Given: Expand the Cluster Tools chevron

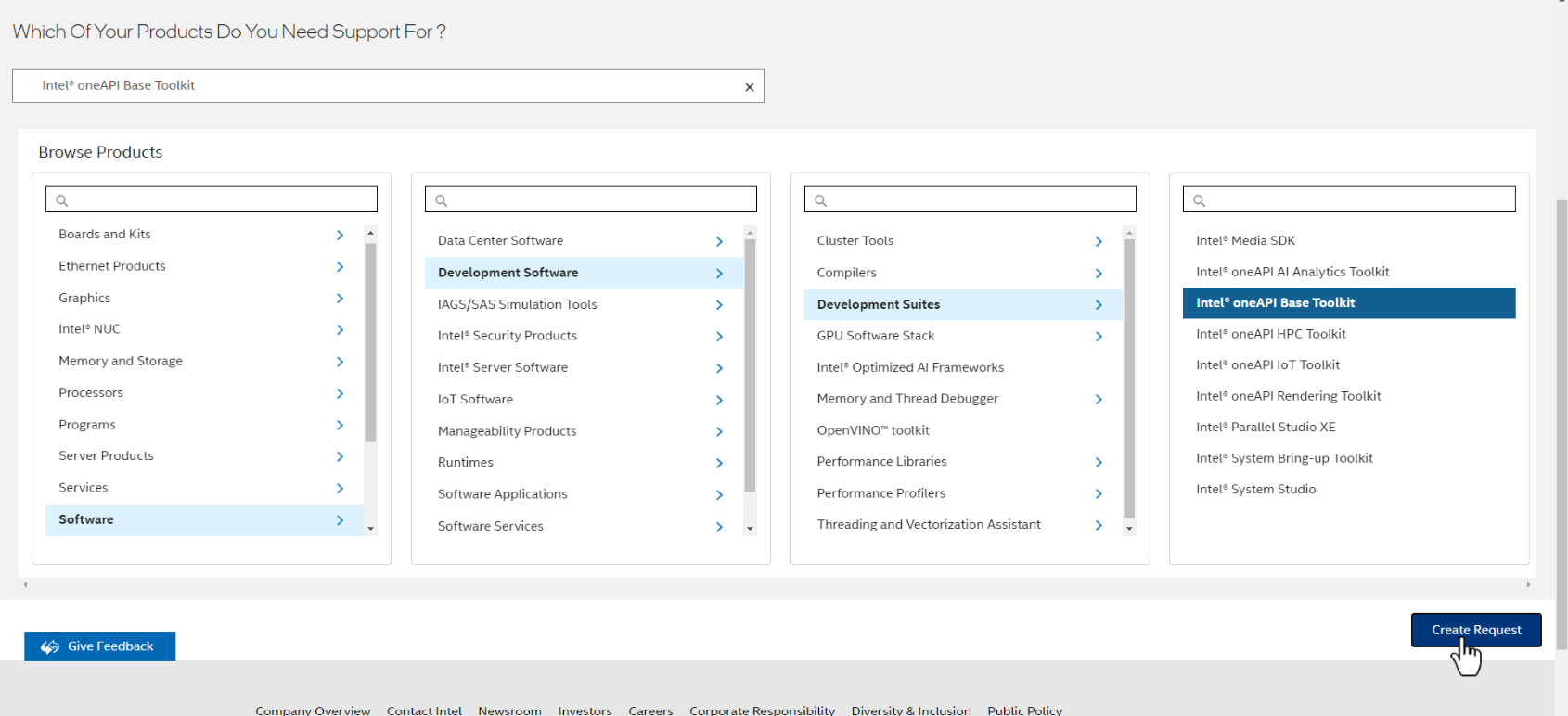Looking at the screenshot, I should (1099, 241).
